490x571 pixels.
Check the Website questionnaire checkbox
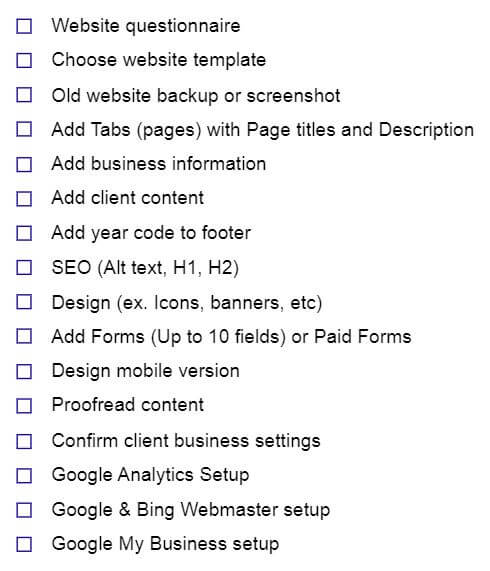24,26
